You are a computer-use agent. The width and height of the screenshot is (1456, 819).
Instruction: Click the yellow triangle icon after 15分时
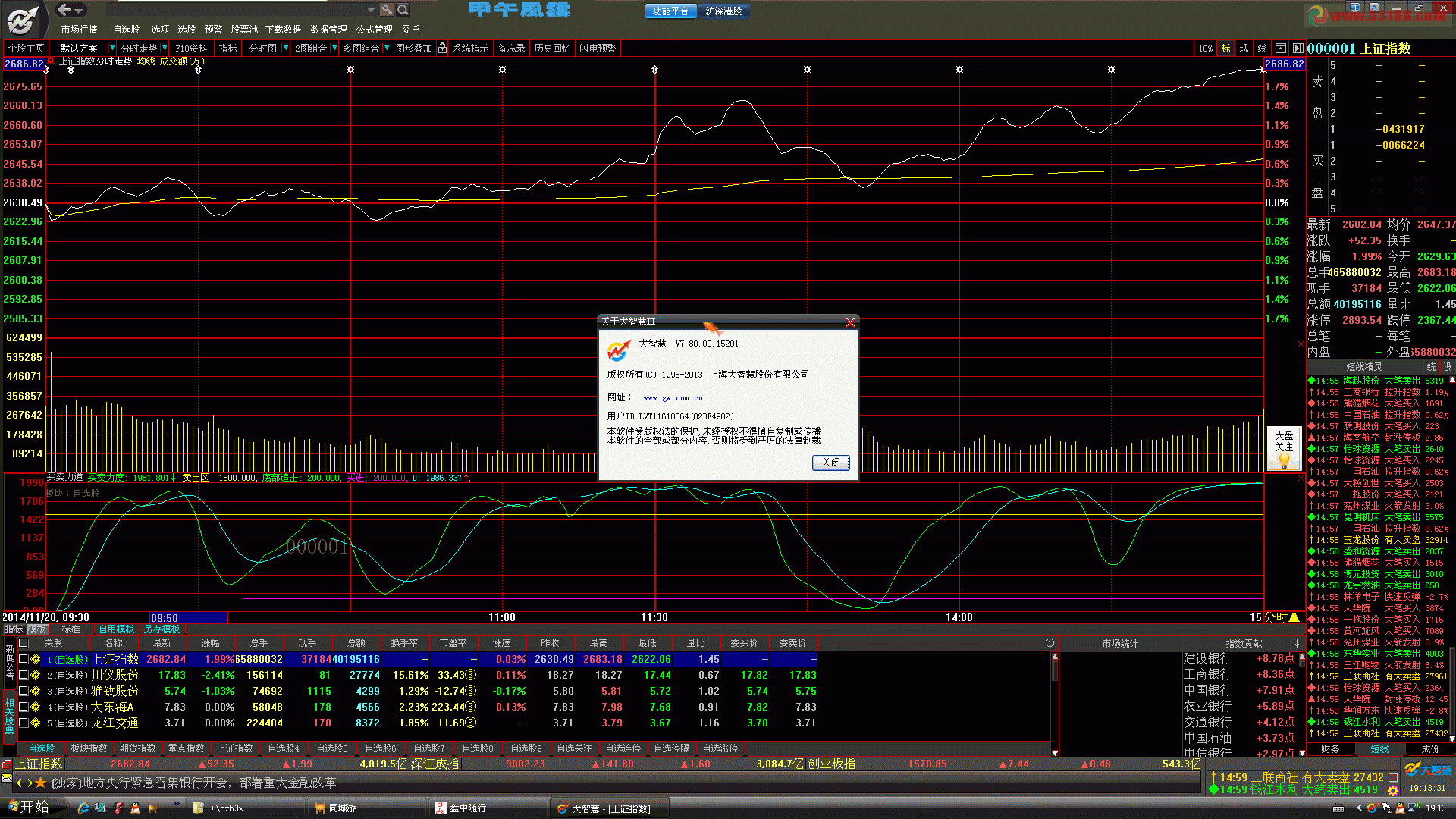[1294, 617]
